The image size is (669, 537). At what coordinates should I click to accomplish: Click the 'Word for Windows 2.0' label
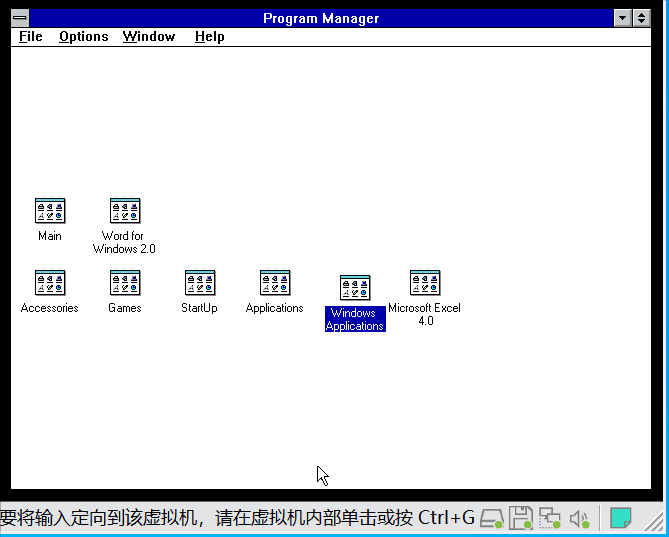(x=124, y=242)
